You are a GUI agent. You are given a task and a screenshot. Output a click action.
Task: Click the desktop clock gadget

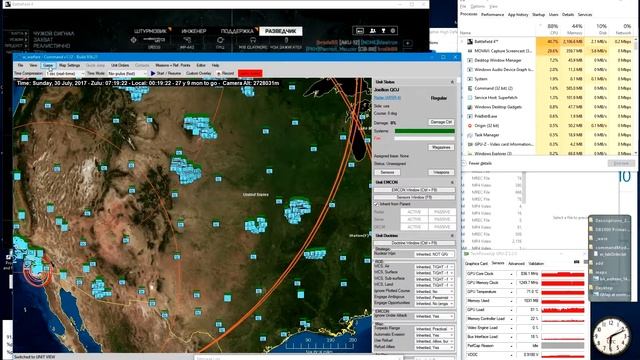pyautogui.click(x=611, y=337)
